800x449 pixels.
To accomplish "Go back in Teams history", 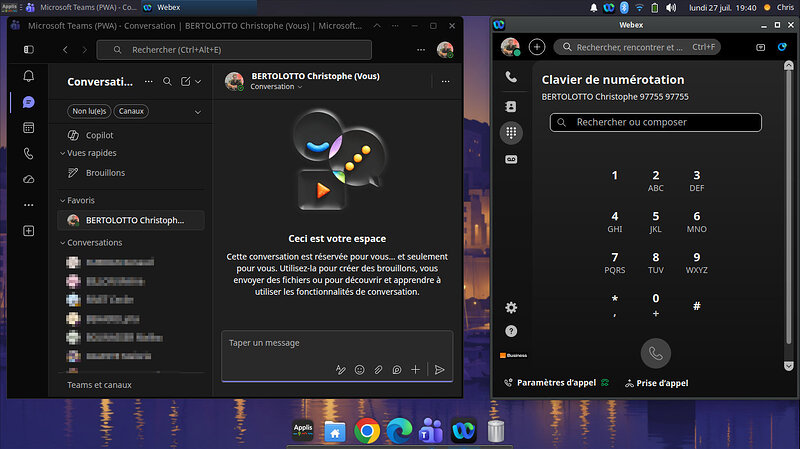I will coord(65,49).
